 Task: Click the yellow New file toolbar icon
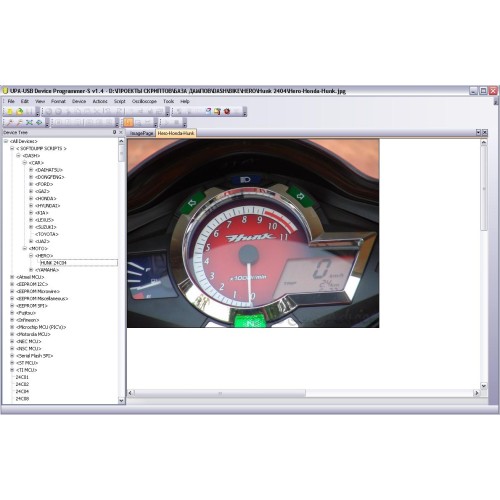[10, 111]
